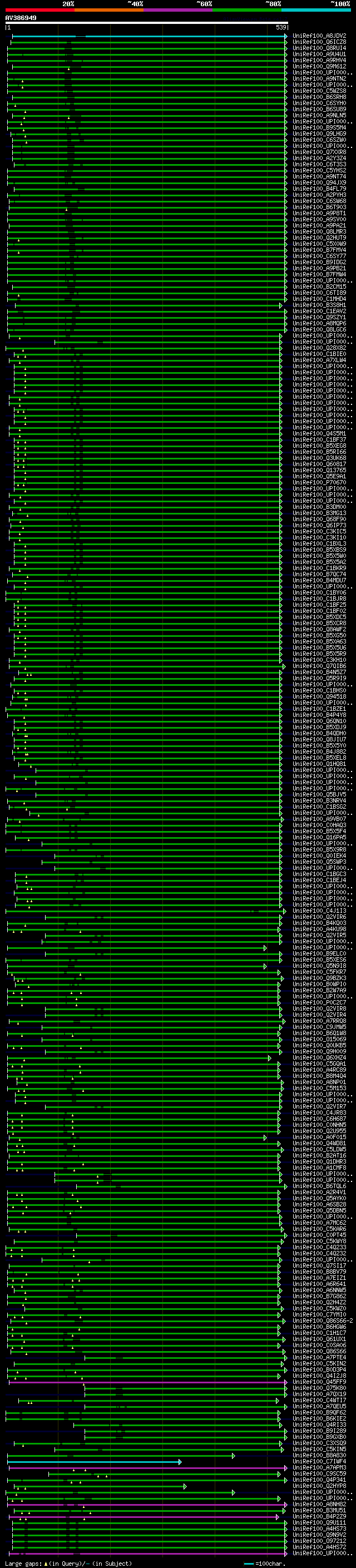Click the green ~80% identity legend segment
This screenshot has height=1568, width=356.
coord(247,10)
